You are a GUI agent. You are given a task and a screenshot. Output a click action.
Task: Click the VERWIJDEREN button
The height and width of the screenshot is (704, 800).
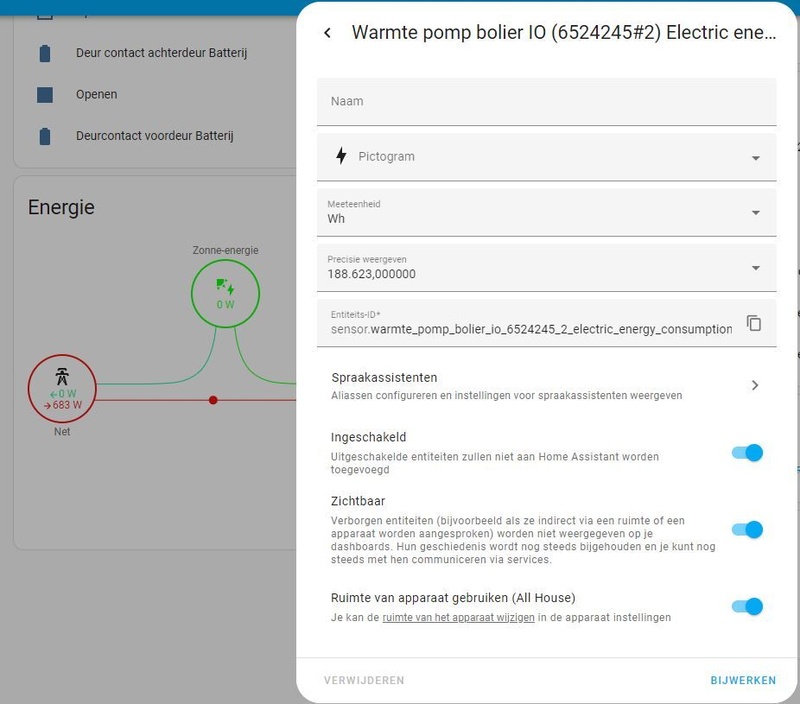pos(364,680)
